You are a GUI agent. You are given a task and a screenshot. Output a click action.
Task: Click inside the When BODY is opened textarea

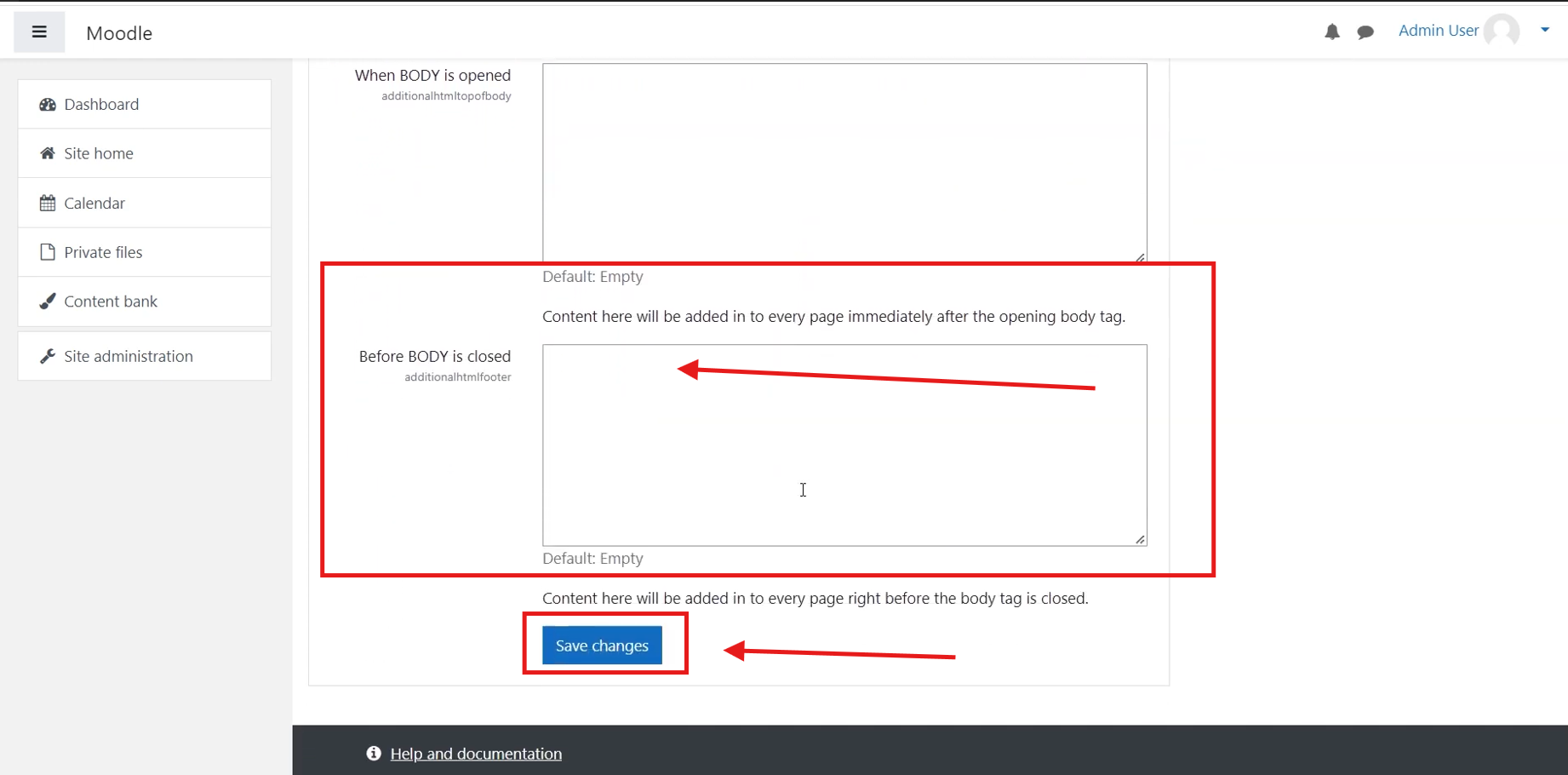click(844, 162)
